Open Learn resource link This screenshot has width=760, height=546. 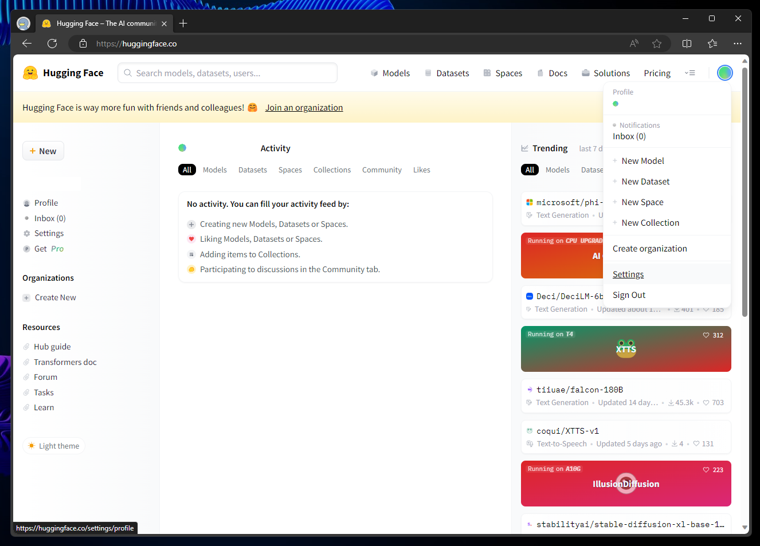(x=38, y=407)
